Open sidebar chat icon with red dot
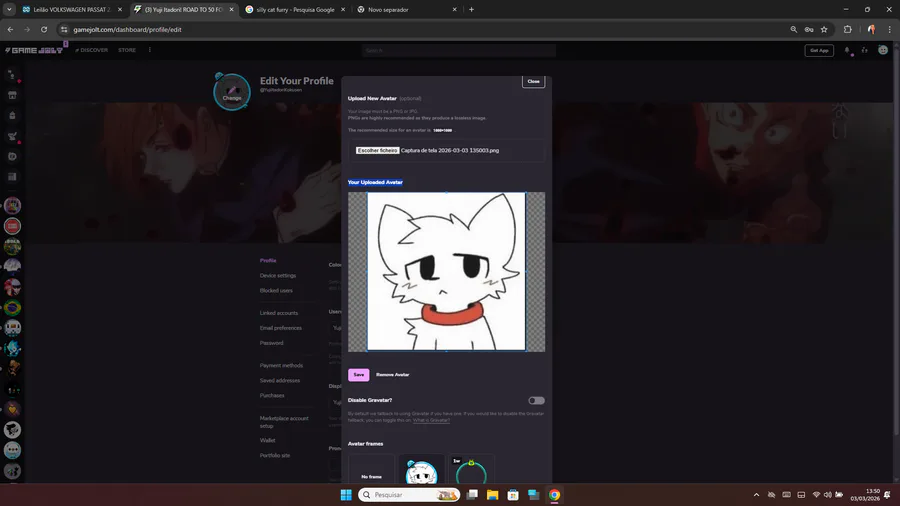This screenshot has height=506, width=900. (12, 75)
